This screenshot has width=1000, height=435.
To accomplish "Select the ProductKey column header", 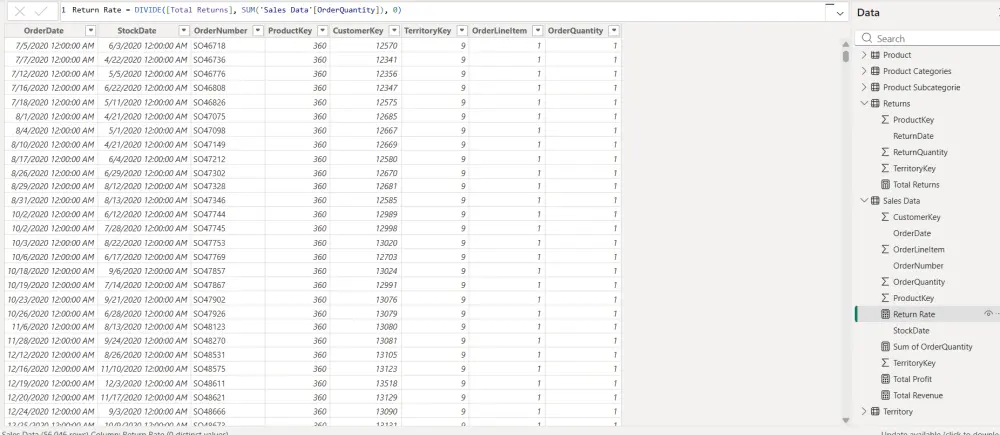I will point(290,31).
